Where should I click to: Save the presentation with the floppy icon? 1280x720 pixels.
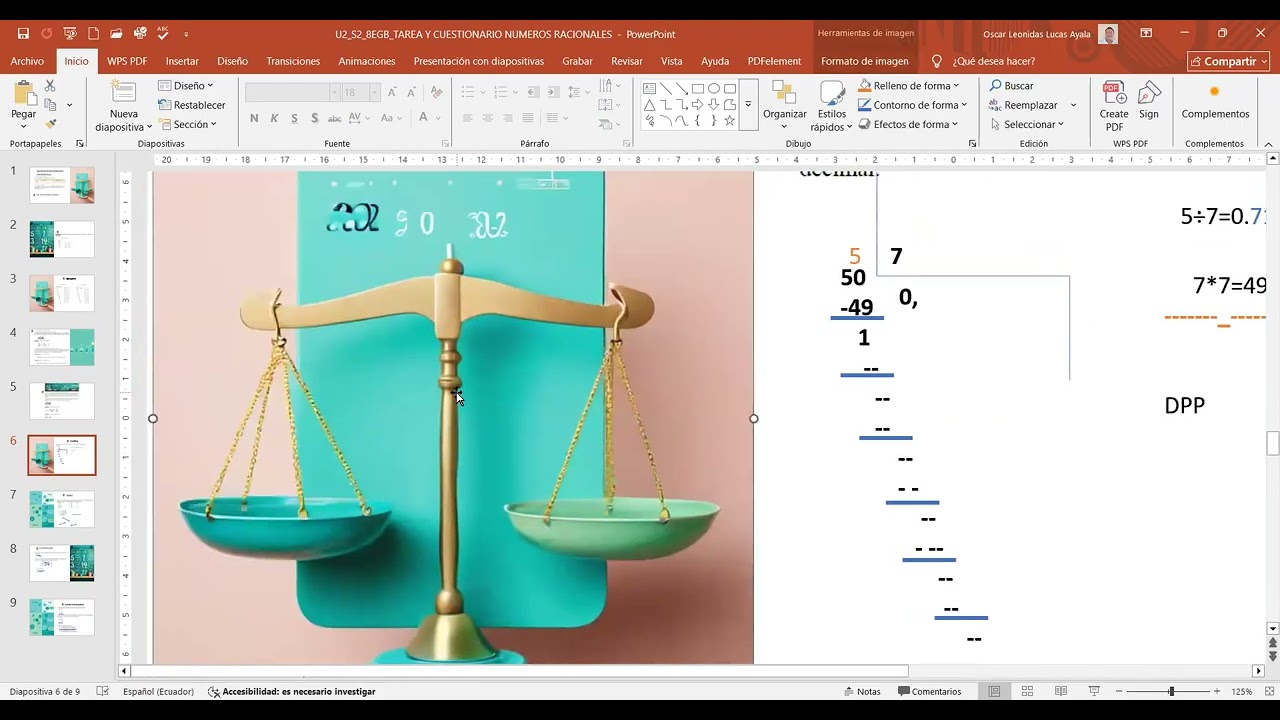tap(23, 34)
